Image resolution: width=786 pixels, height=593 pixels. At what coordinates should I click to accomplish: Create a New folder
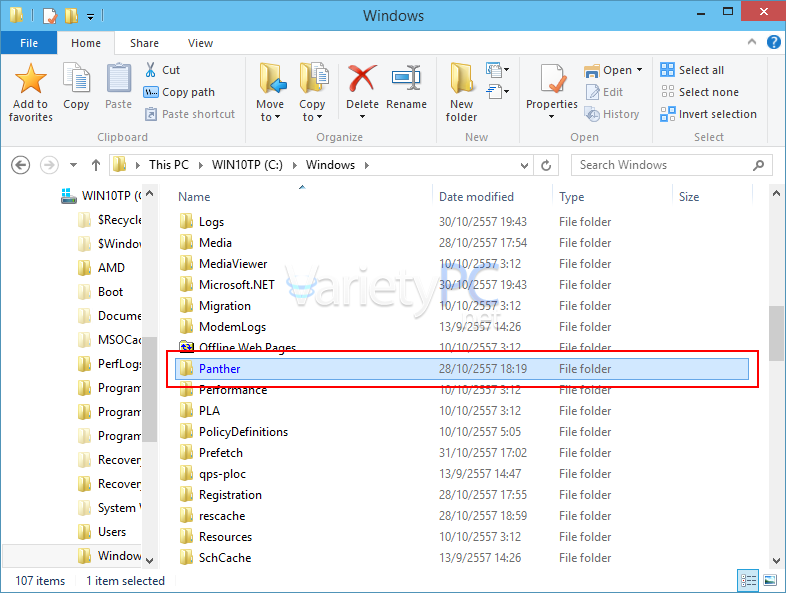[x=462, y=93]
